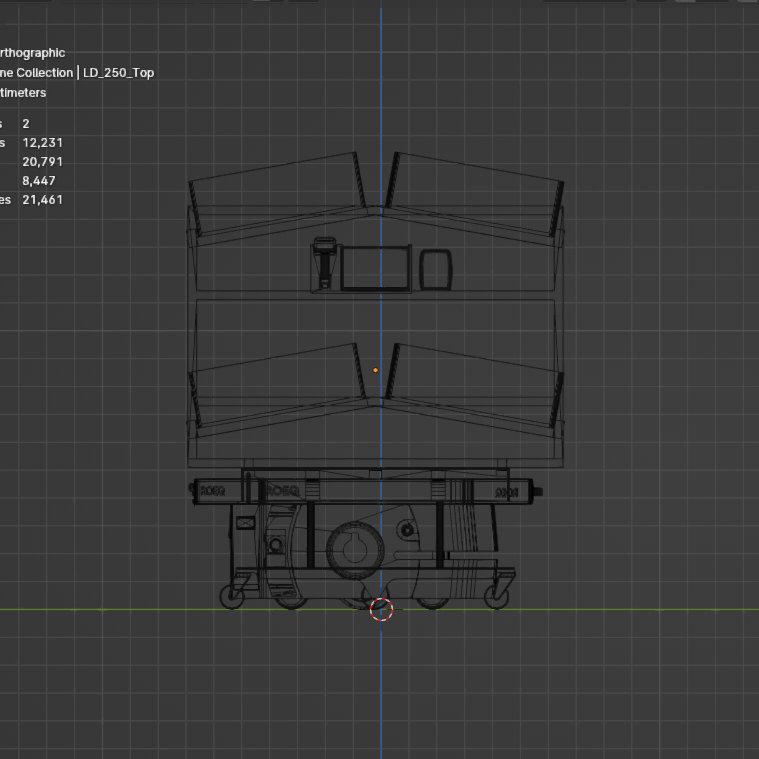Click the small rounded rectangle right of the screen
The height and width of the screenshot is (759, 759).
435,267
